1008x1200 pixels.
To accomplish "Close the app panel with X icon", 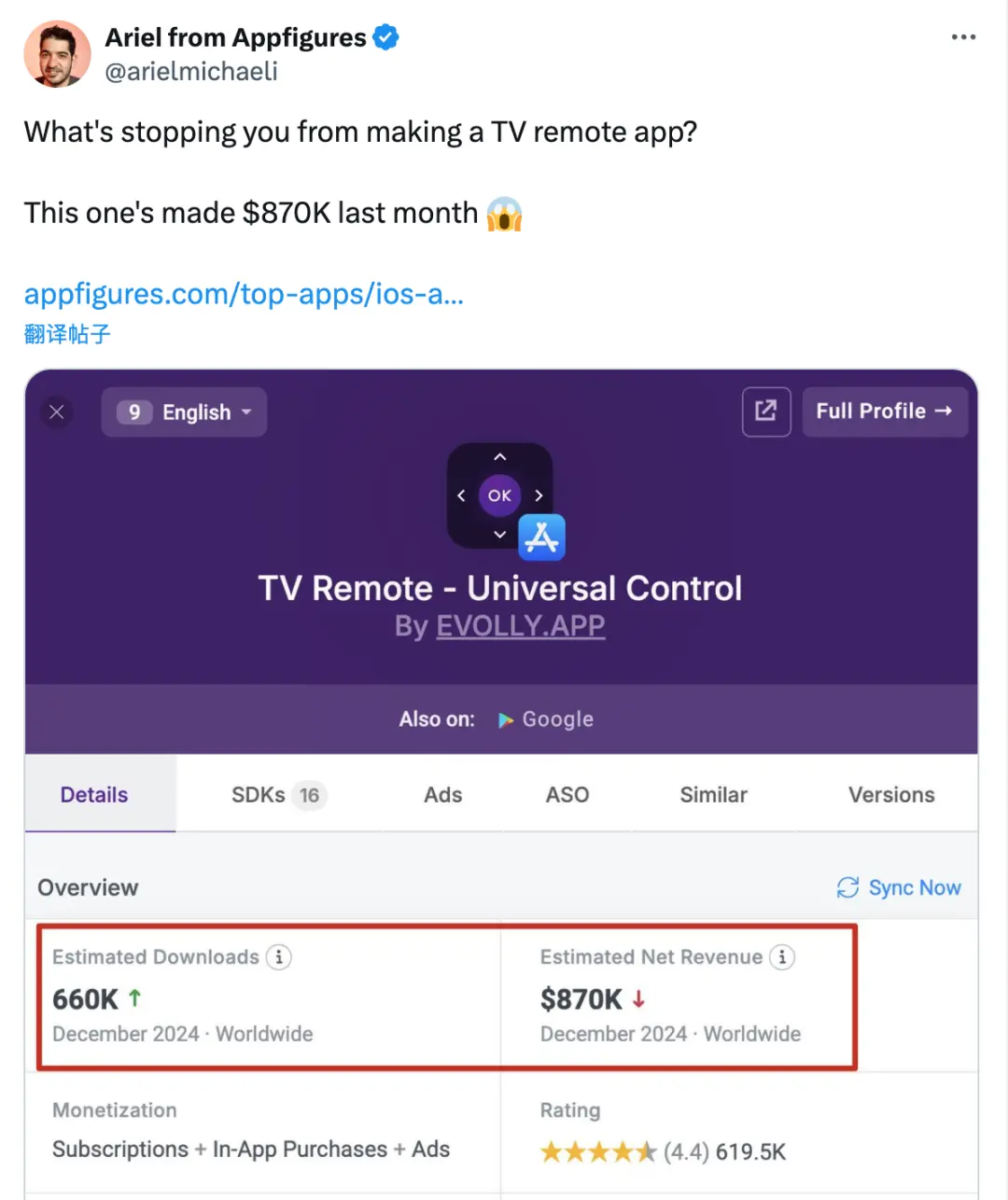I will 57,412.
